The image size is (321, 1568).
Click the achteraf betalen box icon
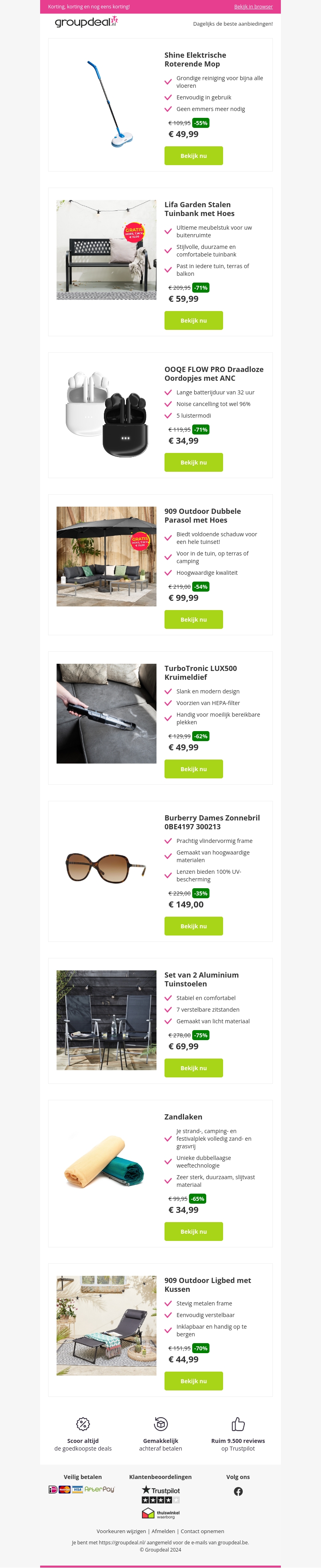(x=161, y=1424)
